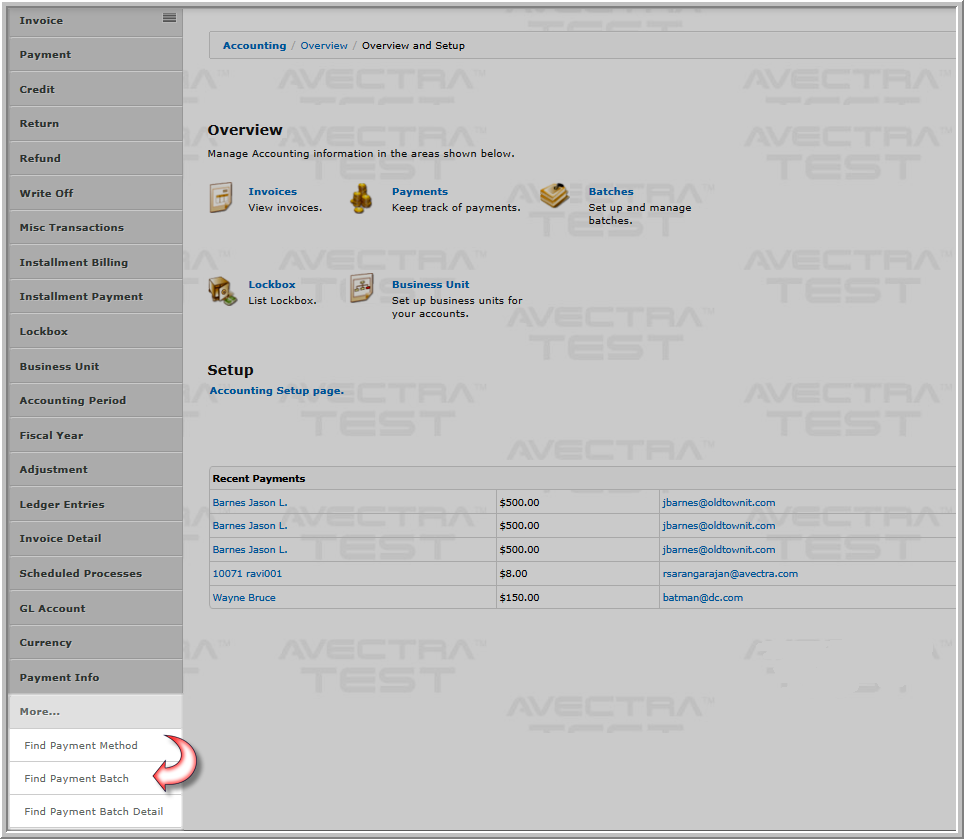Click the gold coins Payments icon
The width and height of the screenshot is (964, 839).
[361, 199]
